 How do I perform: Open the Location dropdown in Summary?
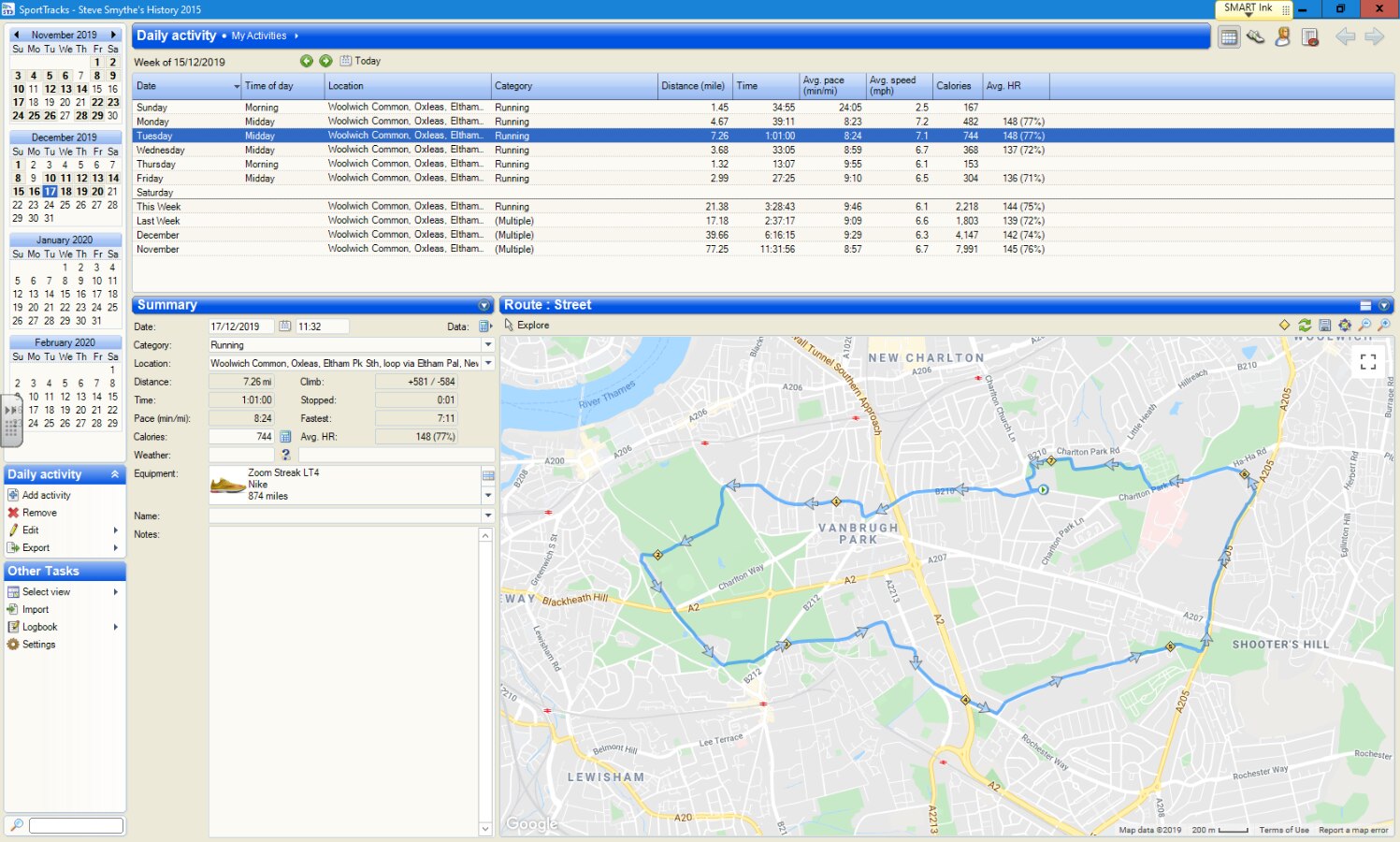pos(487,363)
